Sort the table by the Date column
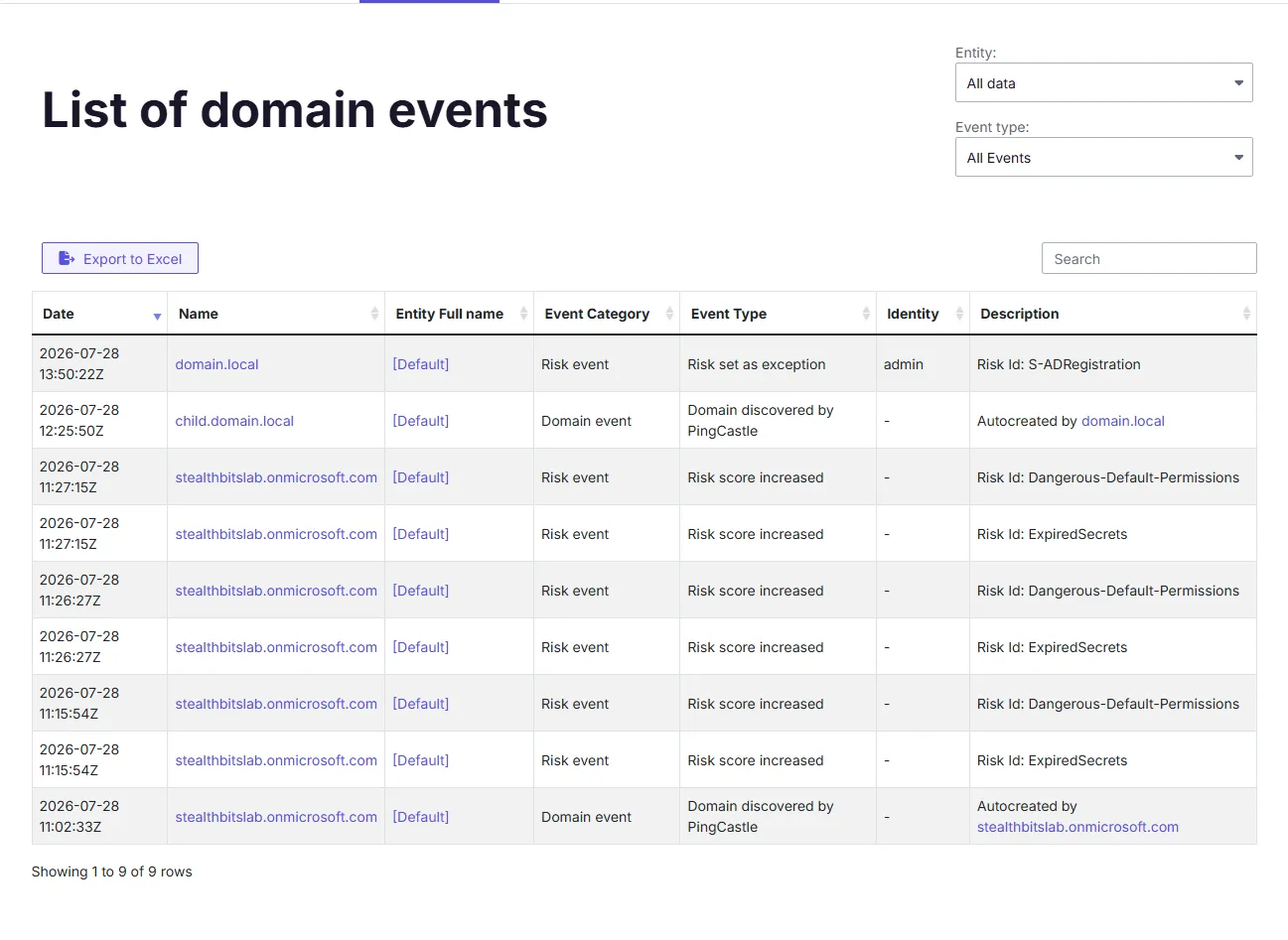This screenshot has width=1288, height=940. tap(99, 314)
